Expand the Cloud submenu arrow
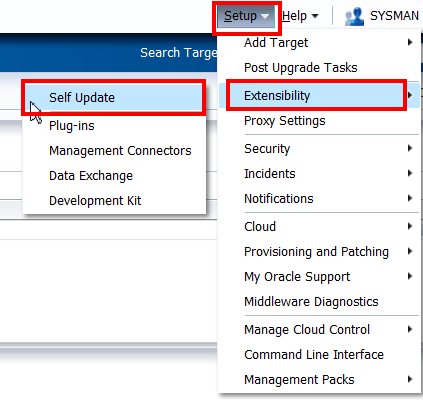This screenshot has height=400, width=423. (x=410, y=226)
